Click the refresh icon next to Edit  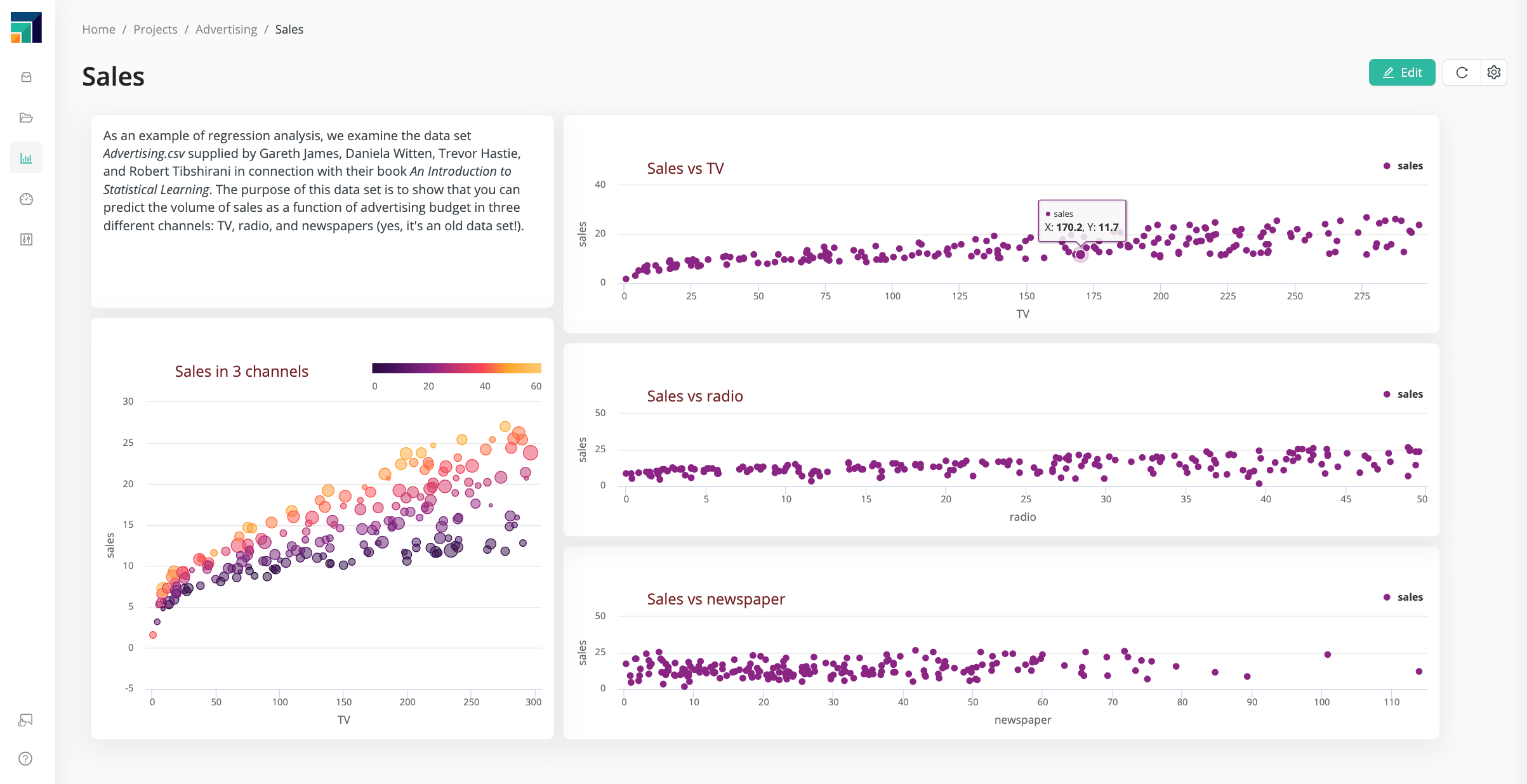tap(1462, 72)
